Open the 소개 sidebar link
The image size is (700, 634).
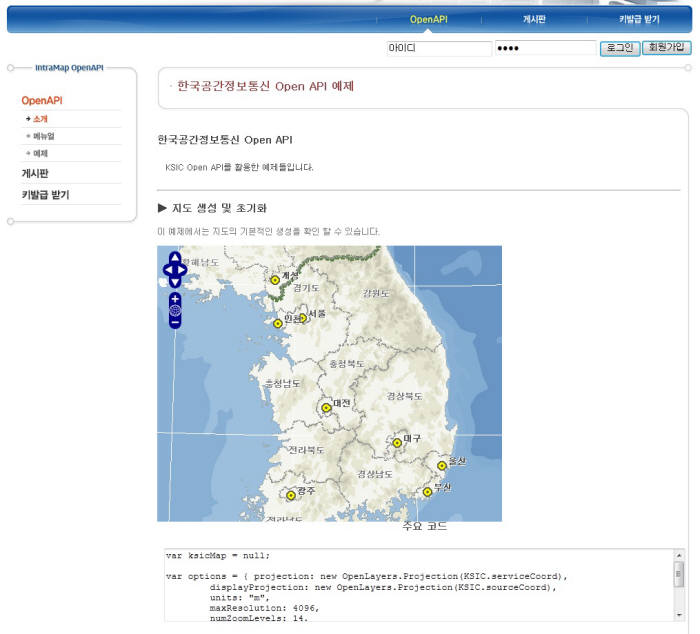pyautogui.click(x=40, y=119)
